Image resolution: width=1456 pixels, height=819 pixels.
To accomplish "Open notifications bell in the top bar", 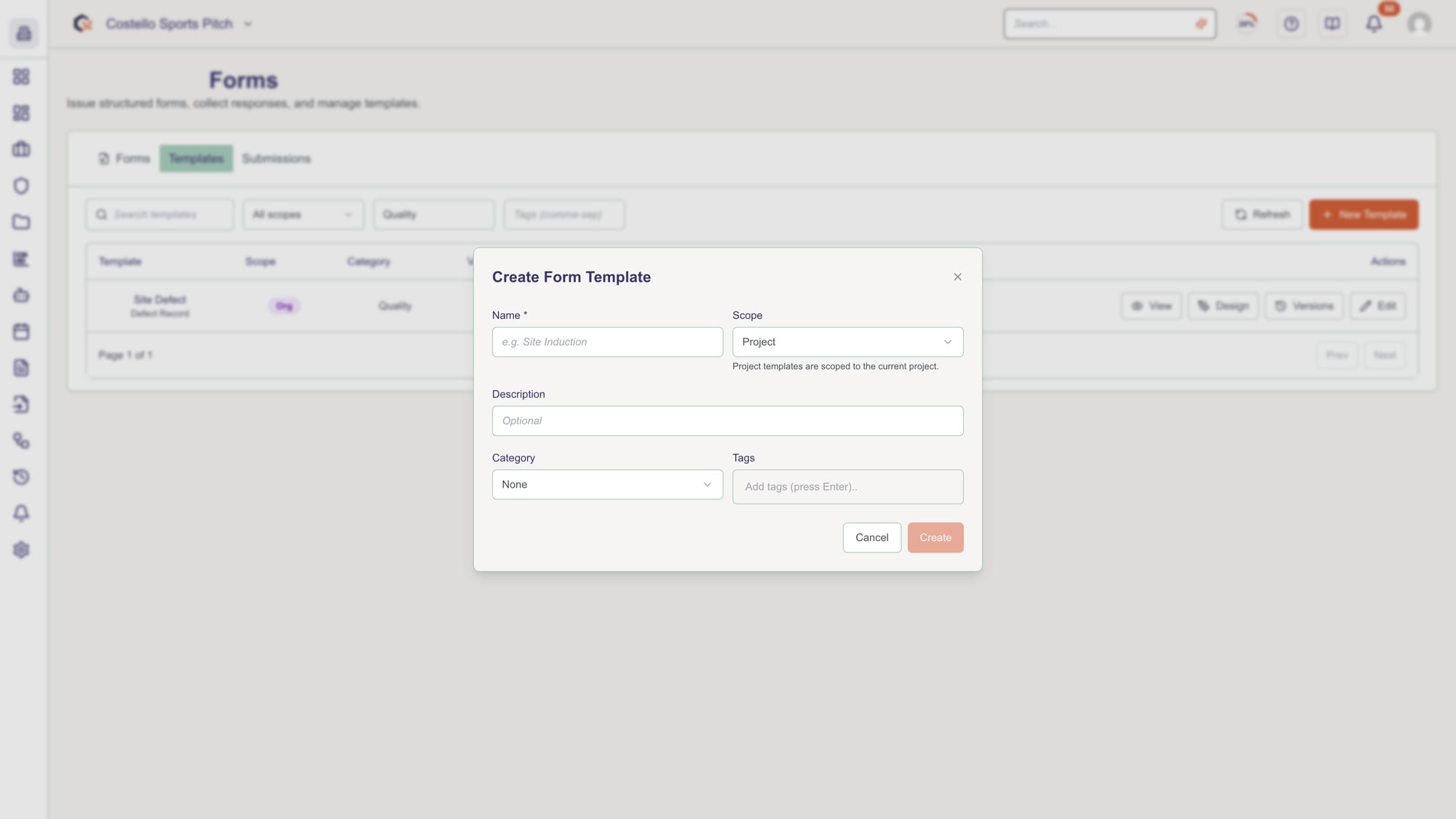I will (x=1374, y=23).
